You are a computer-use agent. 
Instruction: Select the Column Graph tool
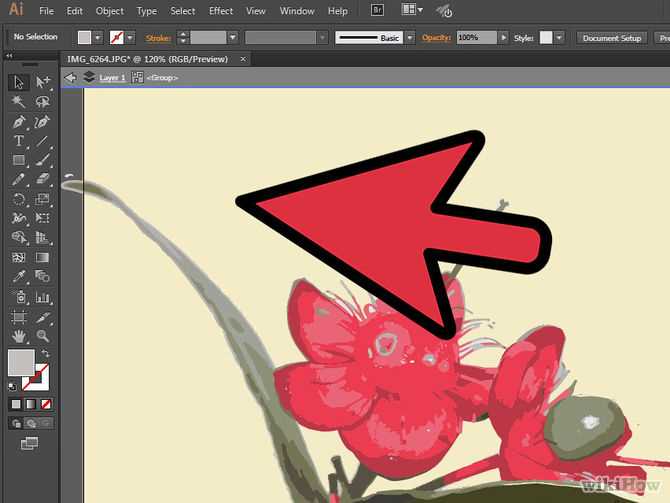(x=42, y=297)
